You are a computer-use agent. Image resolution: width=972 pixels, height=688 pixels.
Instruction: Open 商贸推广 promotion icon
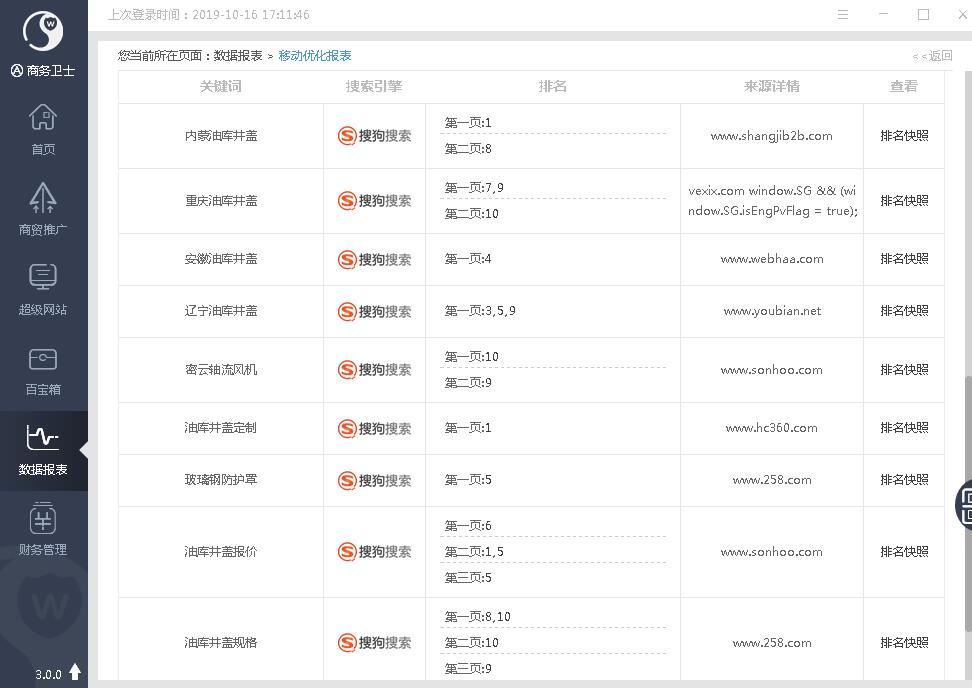click(x=43, y=208)
